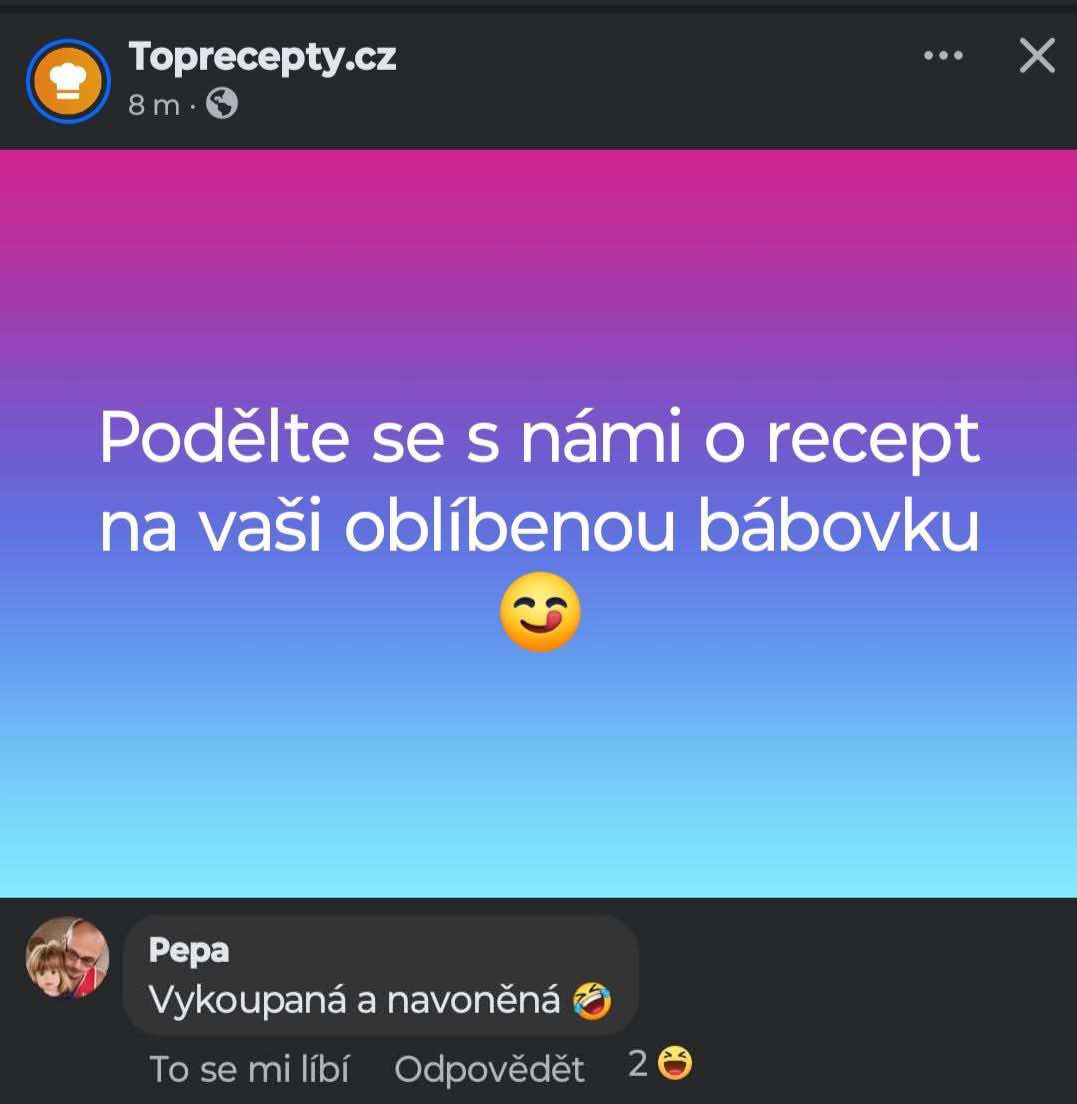The image size is (1077, 1104).
Task: Show the reaction count '2'
Action: click(x=638, y=1063)
